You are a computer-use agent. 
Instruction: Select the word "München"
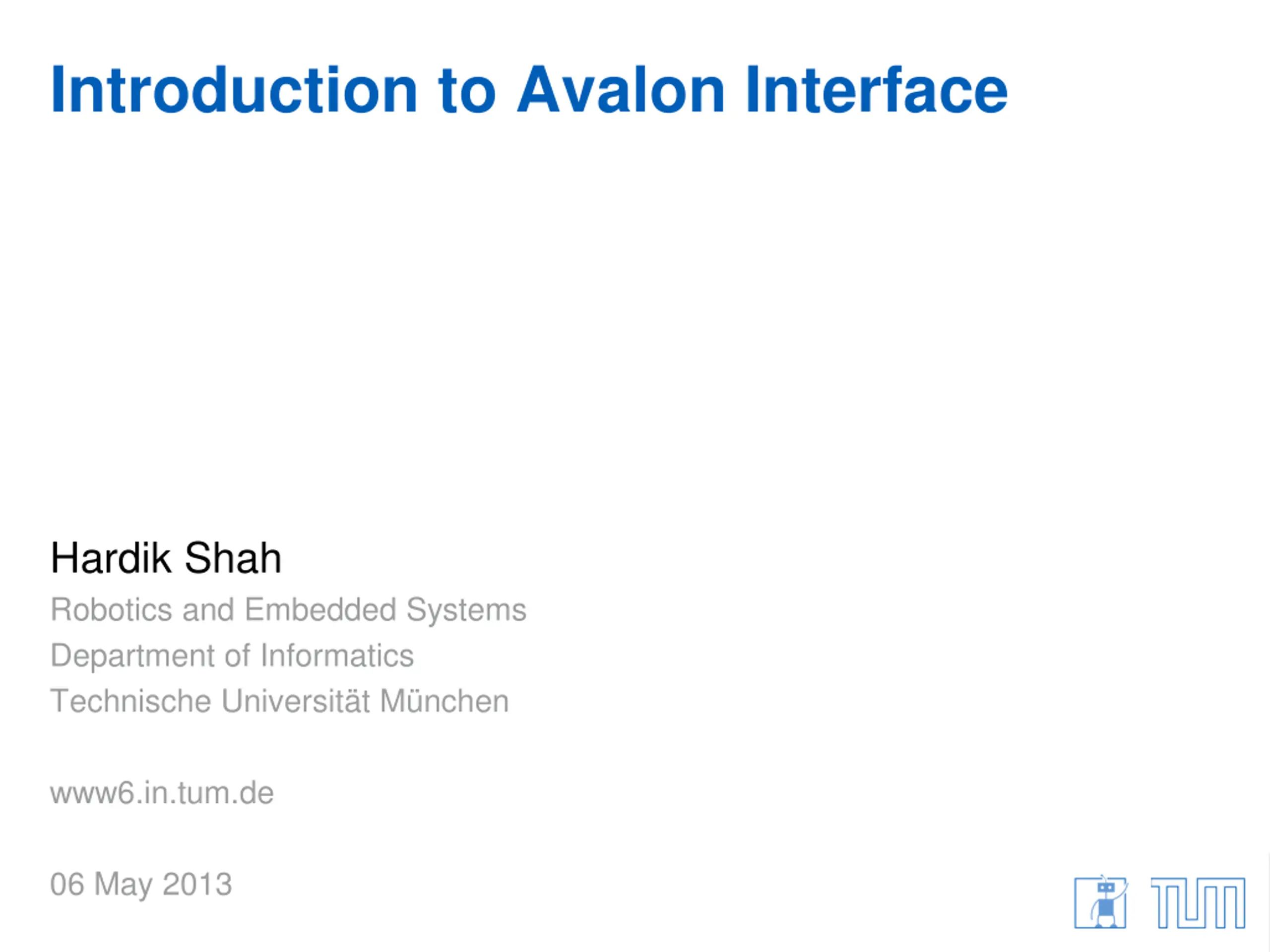point(444,701)
